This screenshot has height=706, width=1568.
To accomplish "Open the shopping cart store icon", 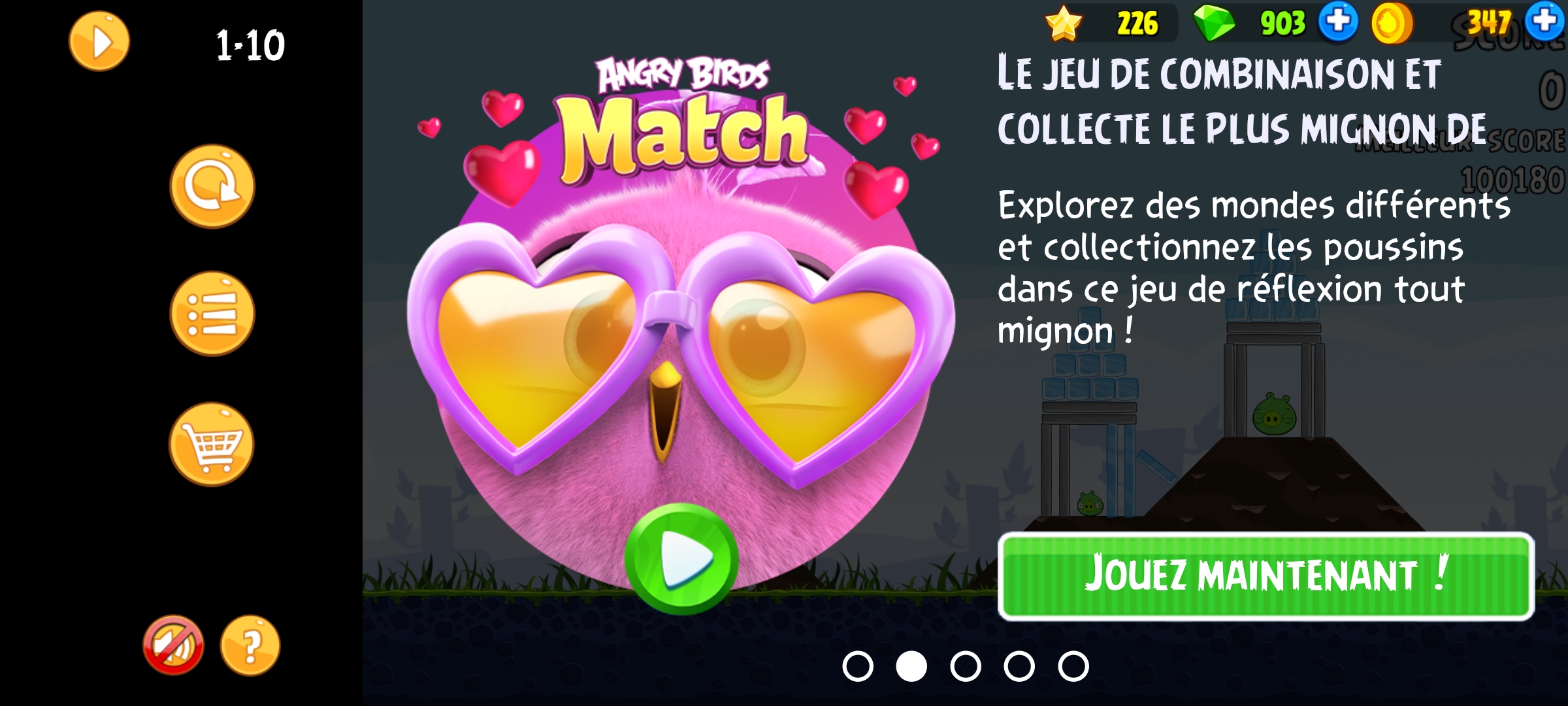I will point(212,445).
